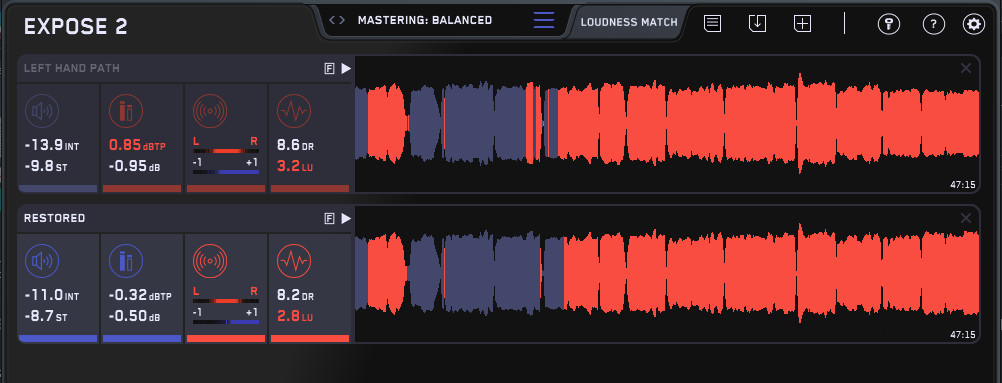
Task: Click dynamic range icon in Restored track
Action: point(293,262)
